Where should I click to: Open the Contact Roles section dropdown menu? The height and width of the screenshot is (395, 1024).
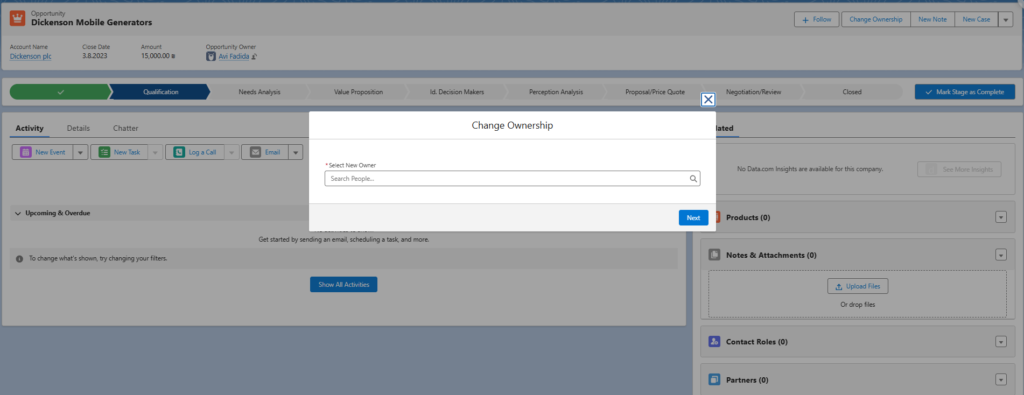(x=1001, y=342)
